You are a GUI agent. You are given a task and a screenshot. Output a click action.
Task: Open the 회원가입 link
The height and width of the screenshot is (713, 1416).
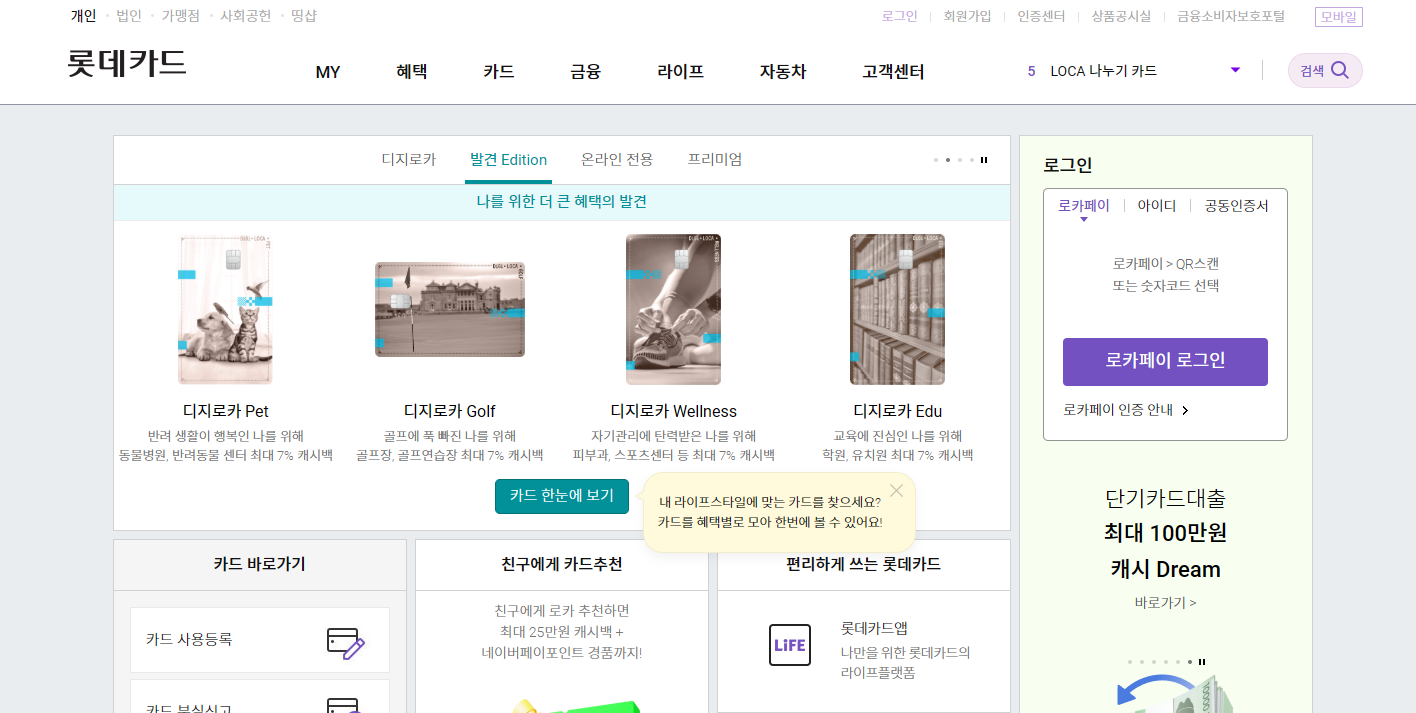968,16
